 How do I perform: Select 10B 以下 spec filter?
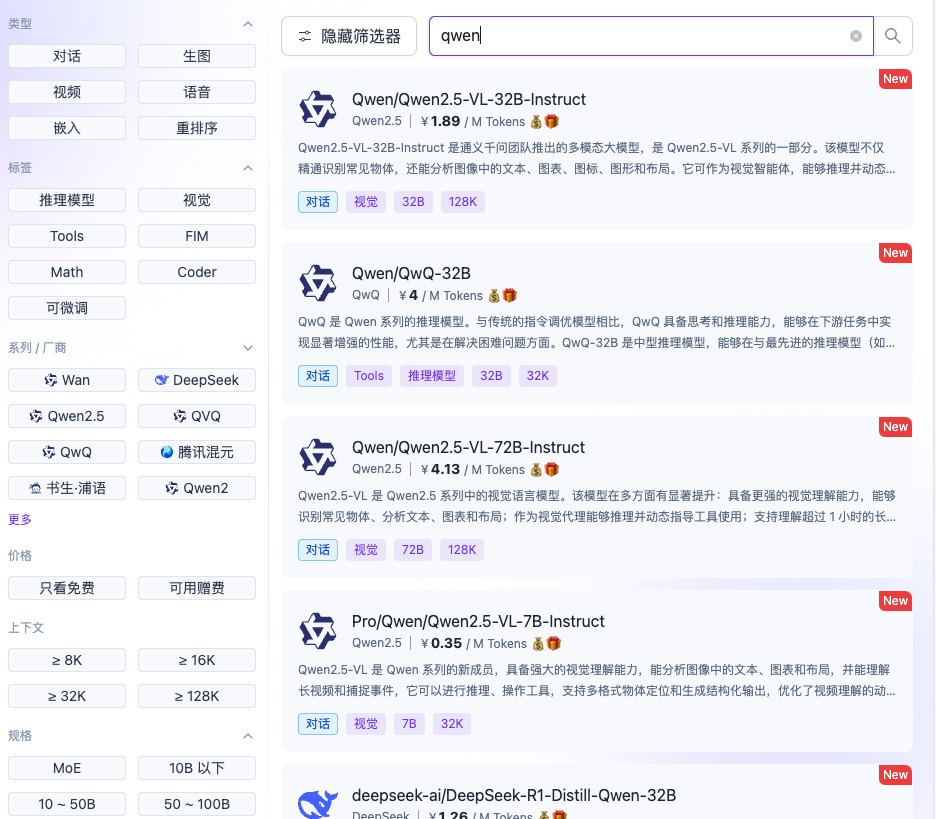[x=197, y=768]
